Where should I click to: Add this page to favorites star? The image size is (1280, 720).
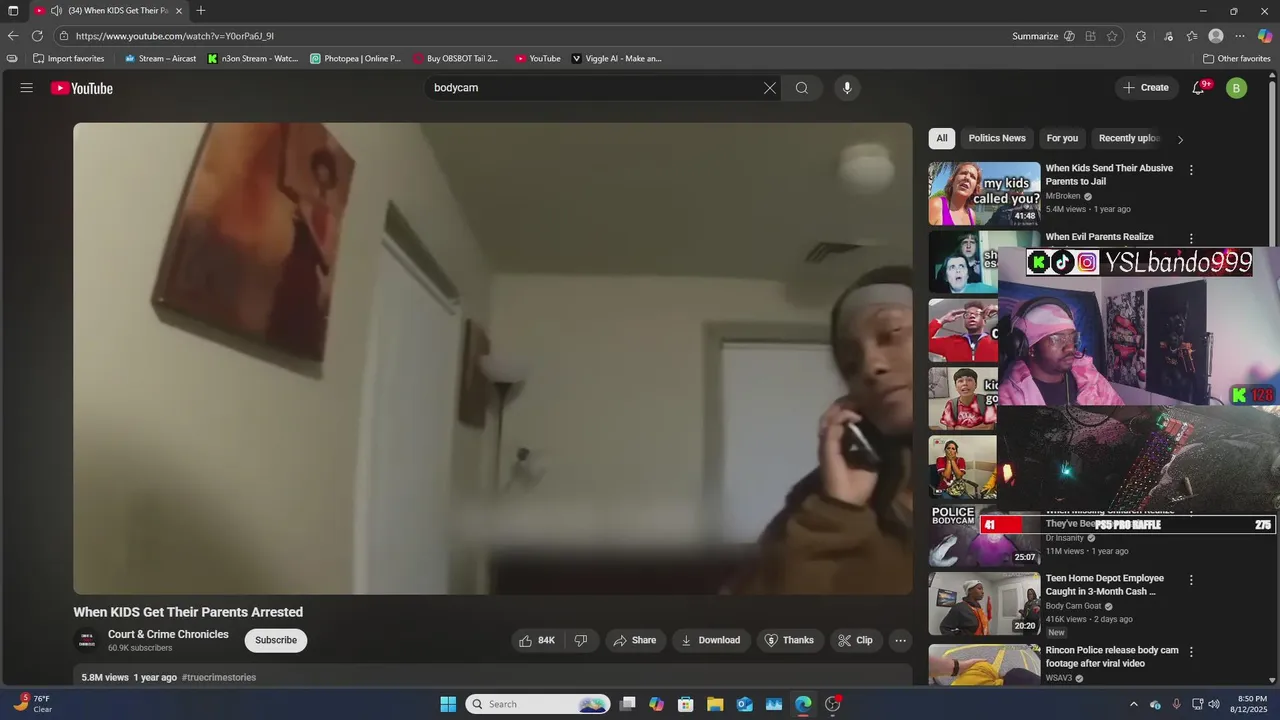(1112, 36)
